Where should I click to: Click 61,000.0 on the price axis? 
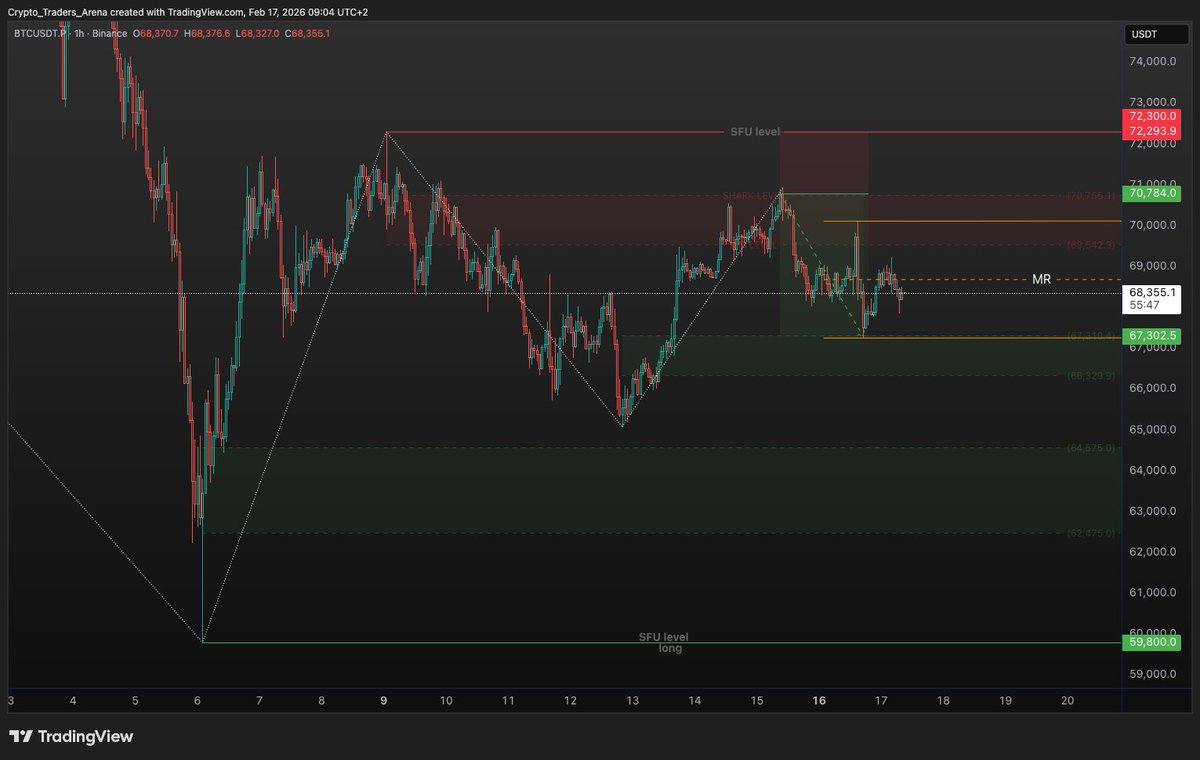pyautogui.click(x=1152, y=592)
